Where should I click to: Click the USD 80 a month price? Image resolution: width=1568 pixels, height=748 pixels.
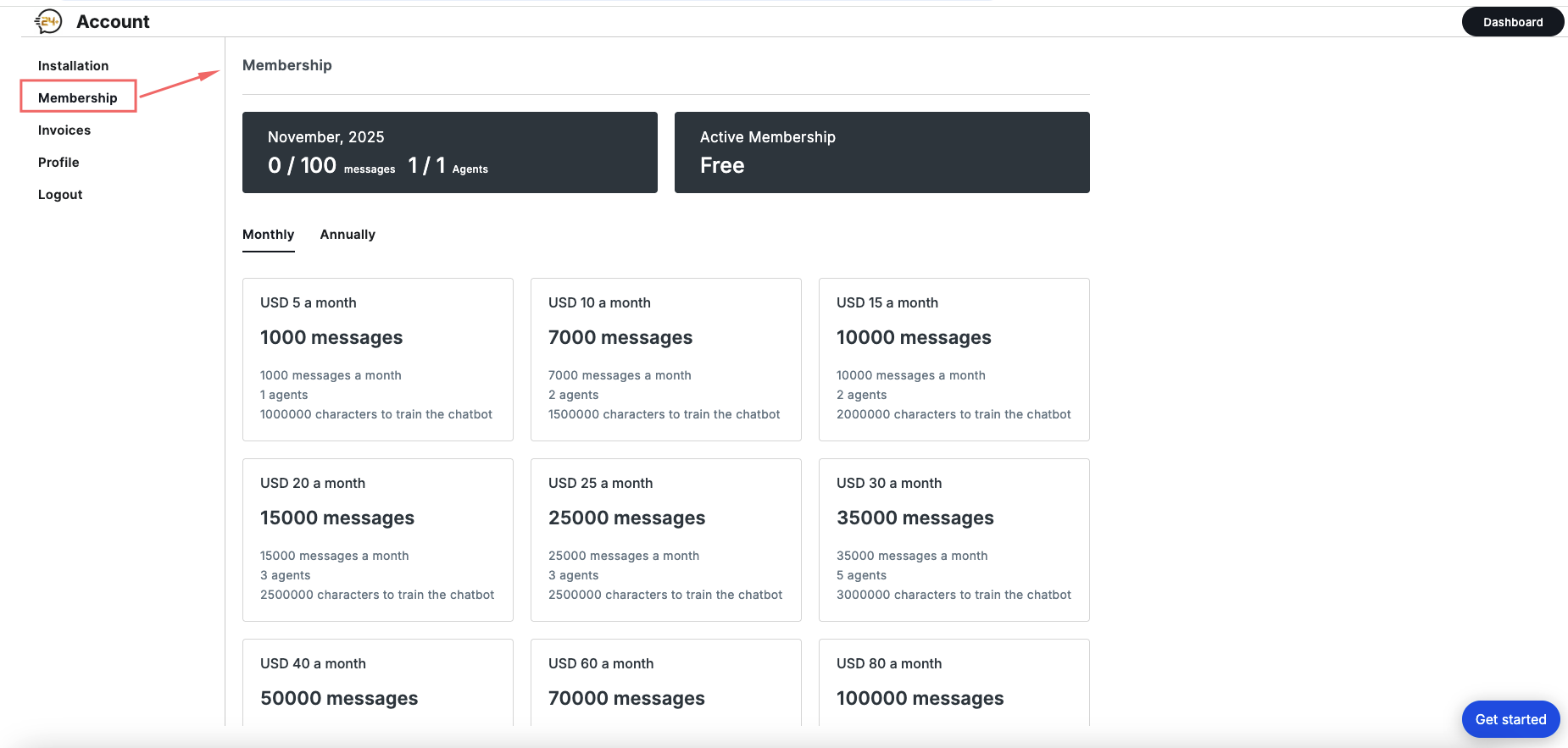pyautogui.click(x=889, y=663)
